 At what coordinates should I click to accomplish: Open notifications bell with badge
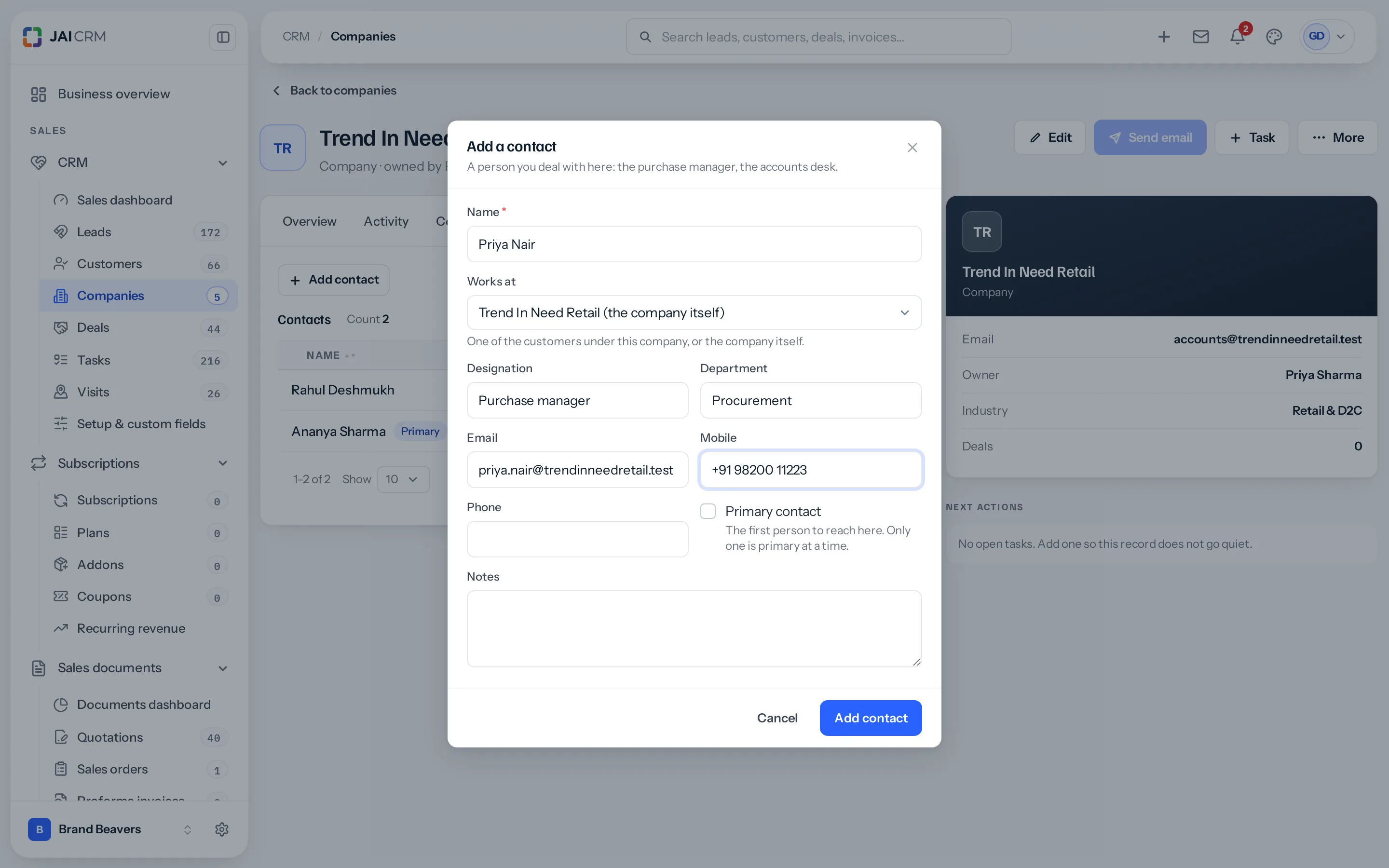[1237, 37]
